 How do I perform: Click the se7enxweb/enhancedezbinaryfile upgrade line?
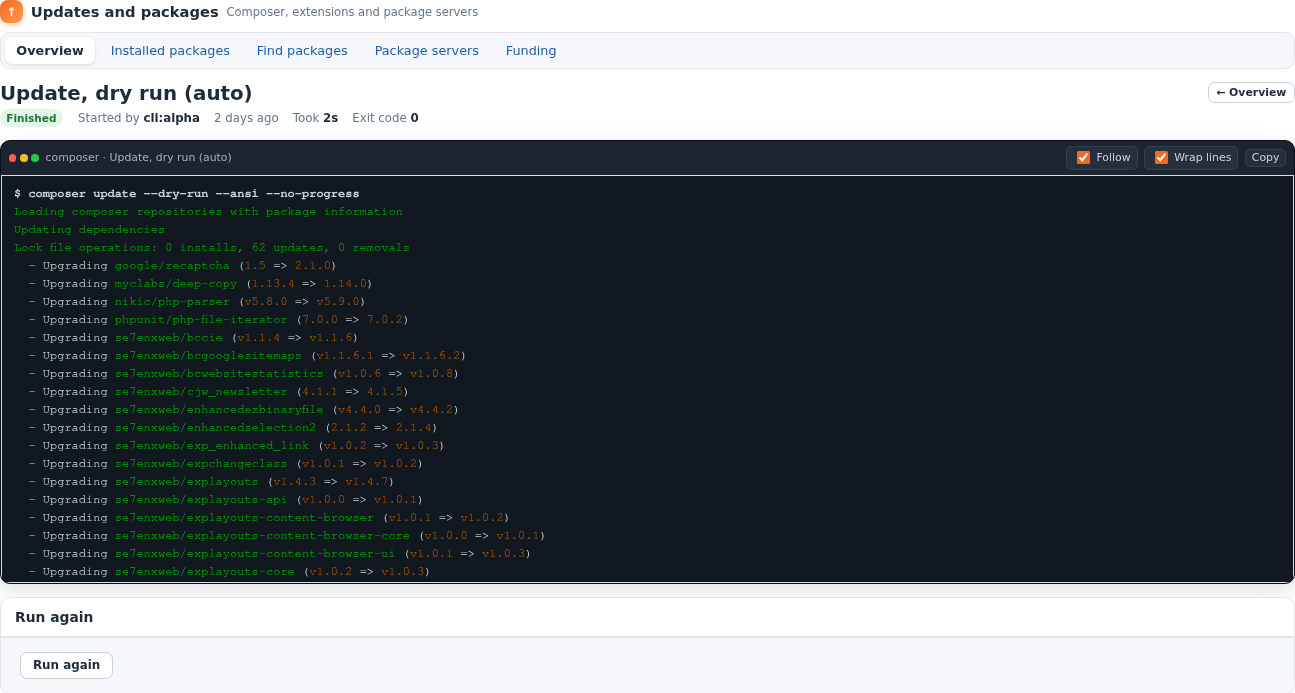pos(244,410)
